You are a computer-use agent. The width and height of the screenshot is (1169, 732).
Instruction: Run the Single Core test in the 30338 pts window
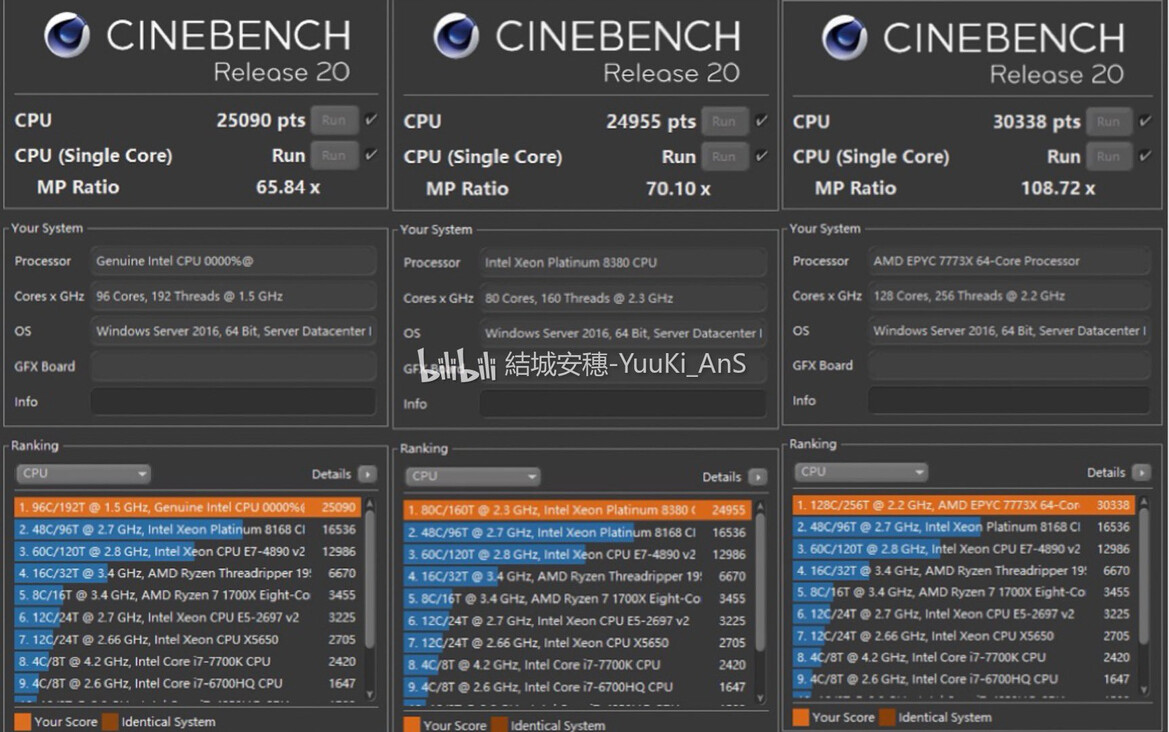(x=1109, y=157)
